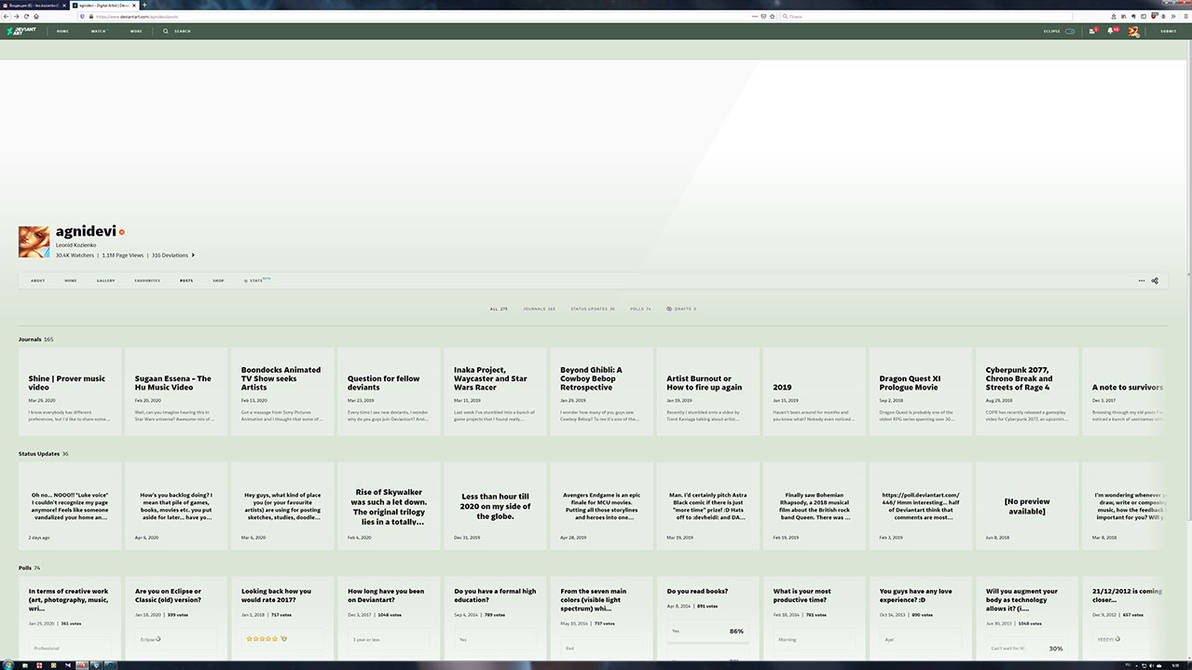The image size is (1192, 670).
Task: Filter posts by Journals 165
Action: click(539, 309)
